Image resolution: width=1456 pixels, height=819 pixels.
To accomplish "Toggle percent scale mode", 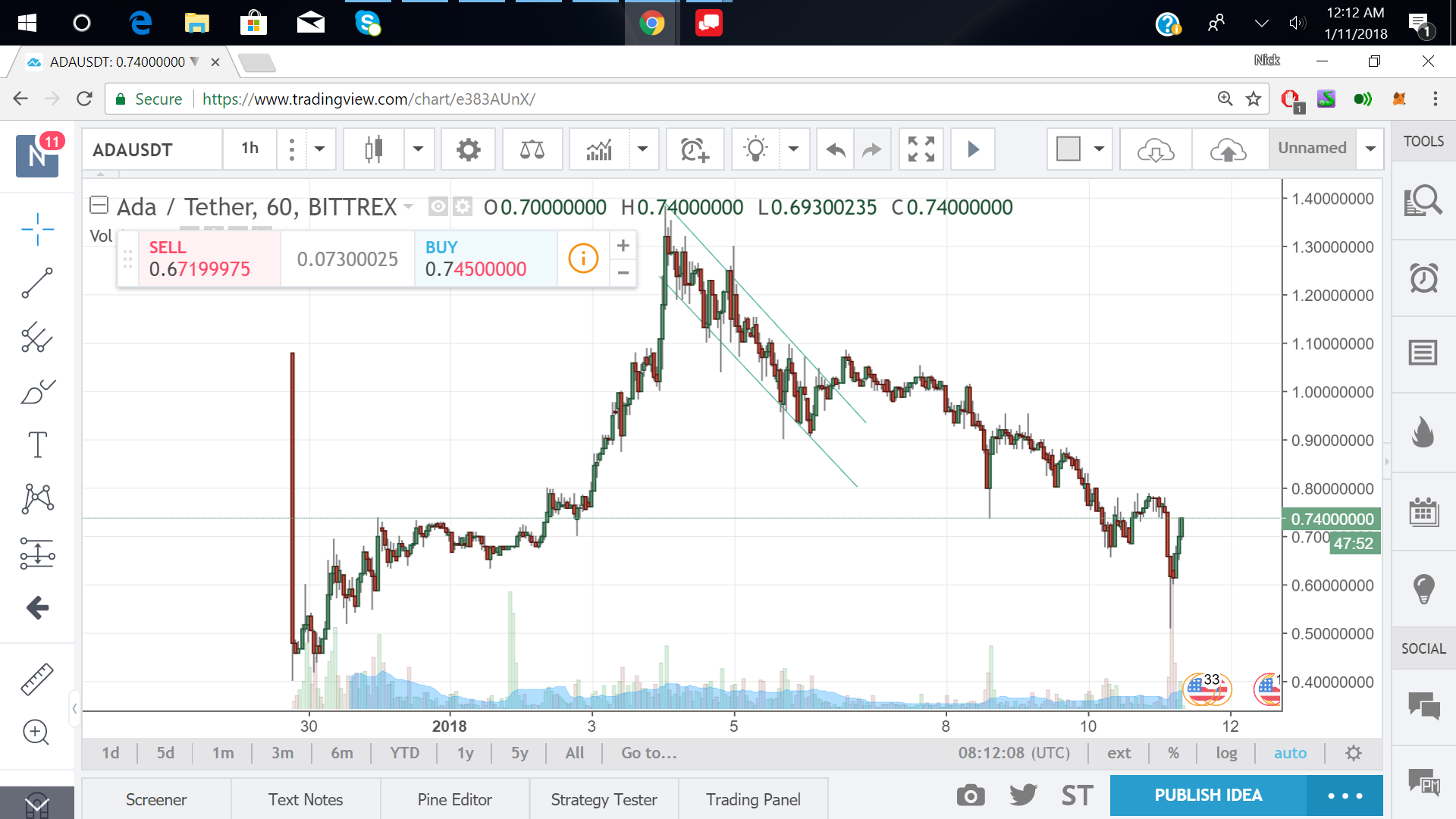I will (x=1173, y=753).
